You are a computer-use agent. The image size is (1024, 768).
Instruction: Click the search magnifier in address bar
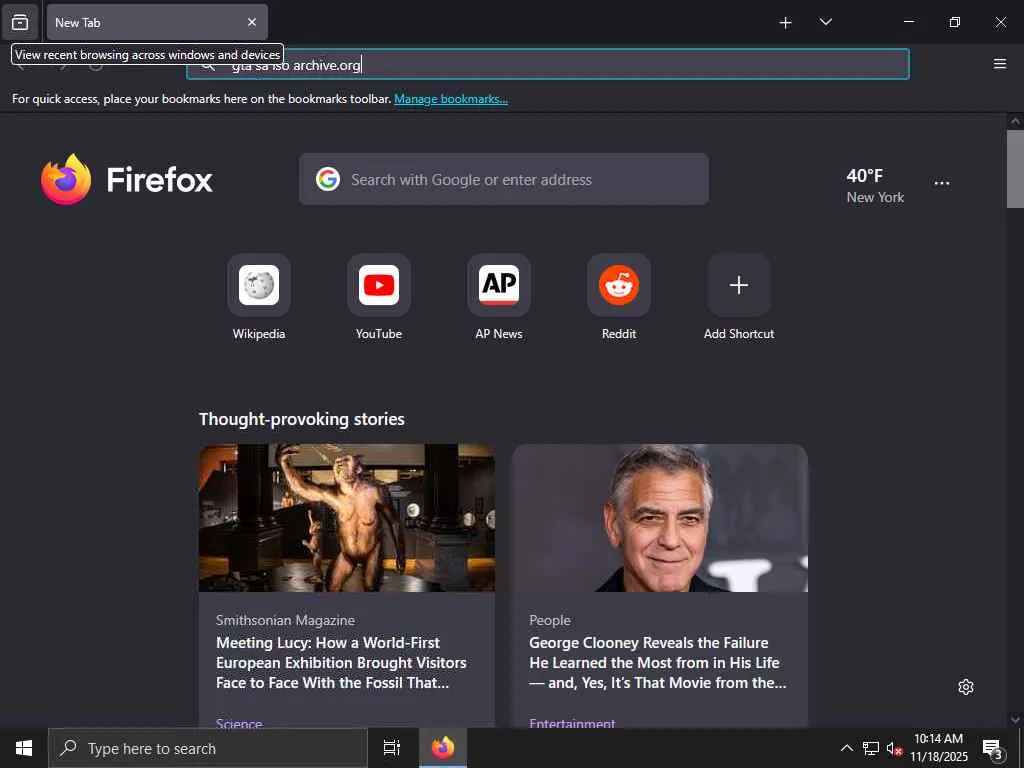point(208,65)
